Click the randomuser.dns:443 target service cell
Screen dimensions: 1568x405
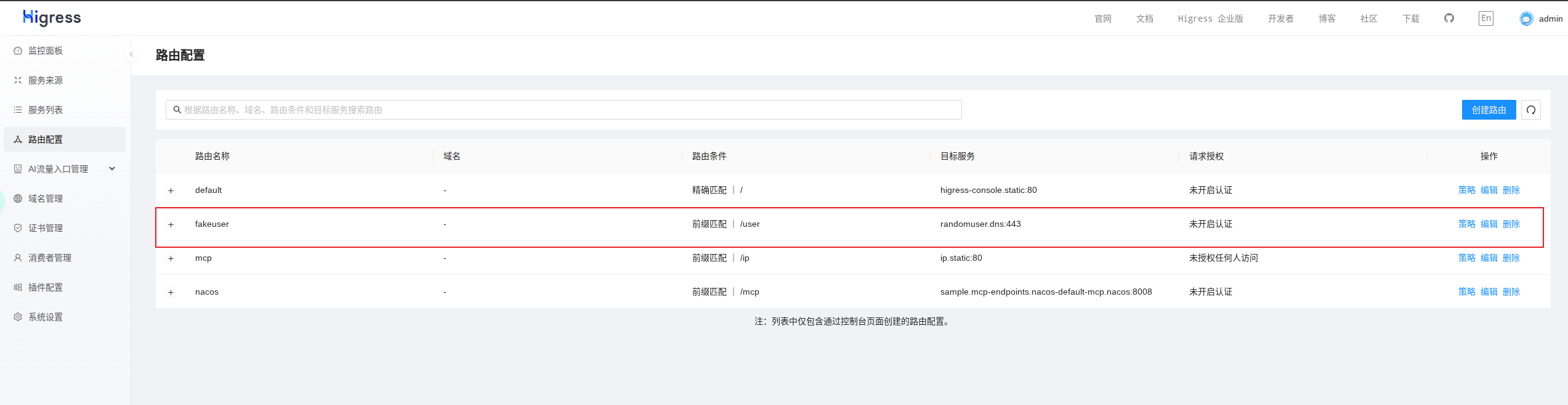980,224
